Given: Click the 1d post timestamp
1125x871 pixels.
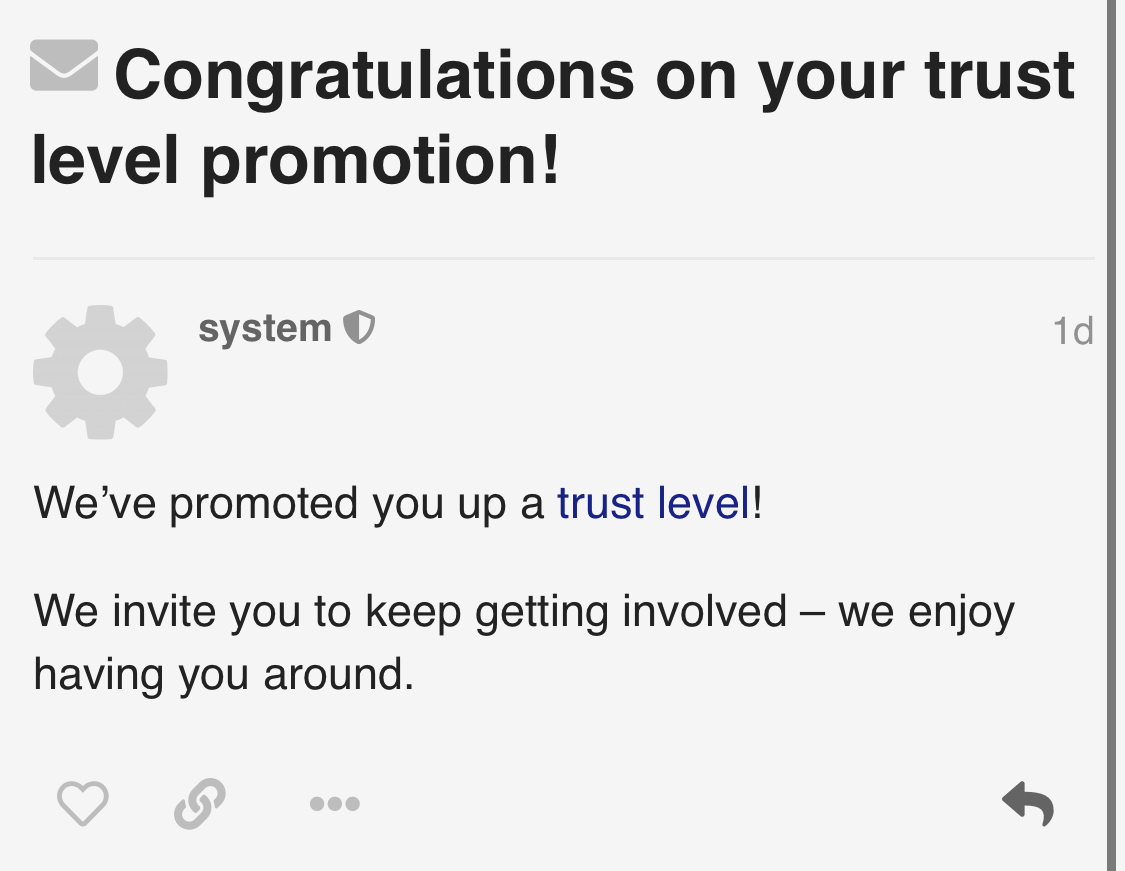Looking at the screenshot, I should pos(1073,331).
